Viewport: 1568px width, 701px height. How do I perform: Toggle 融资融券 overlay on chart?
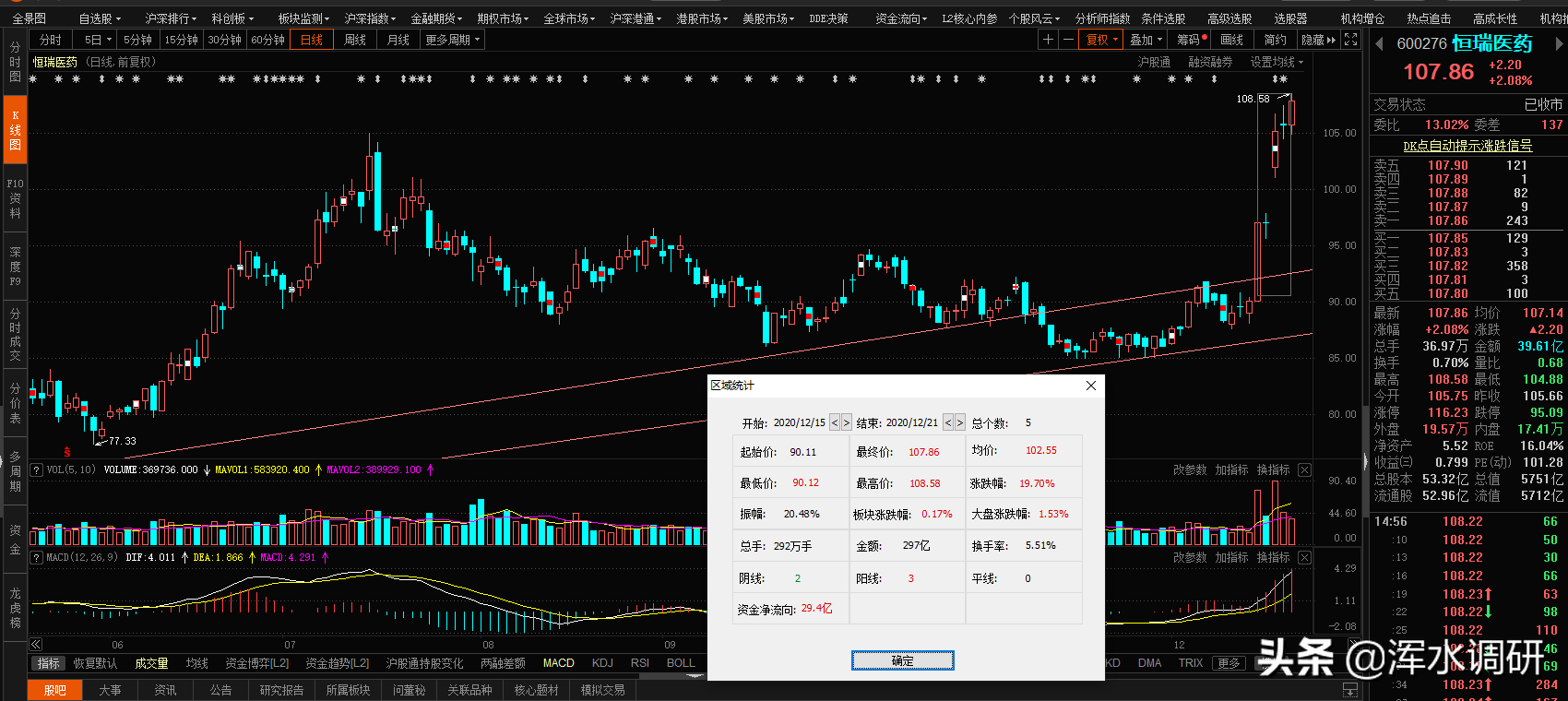coord(1210,62)
